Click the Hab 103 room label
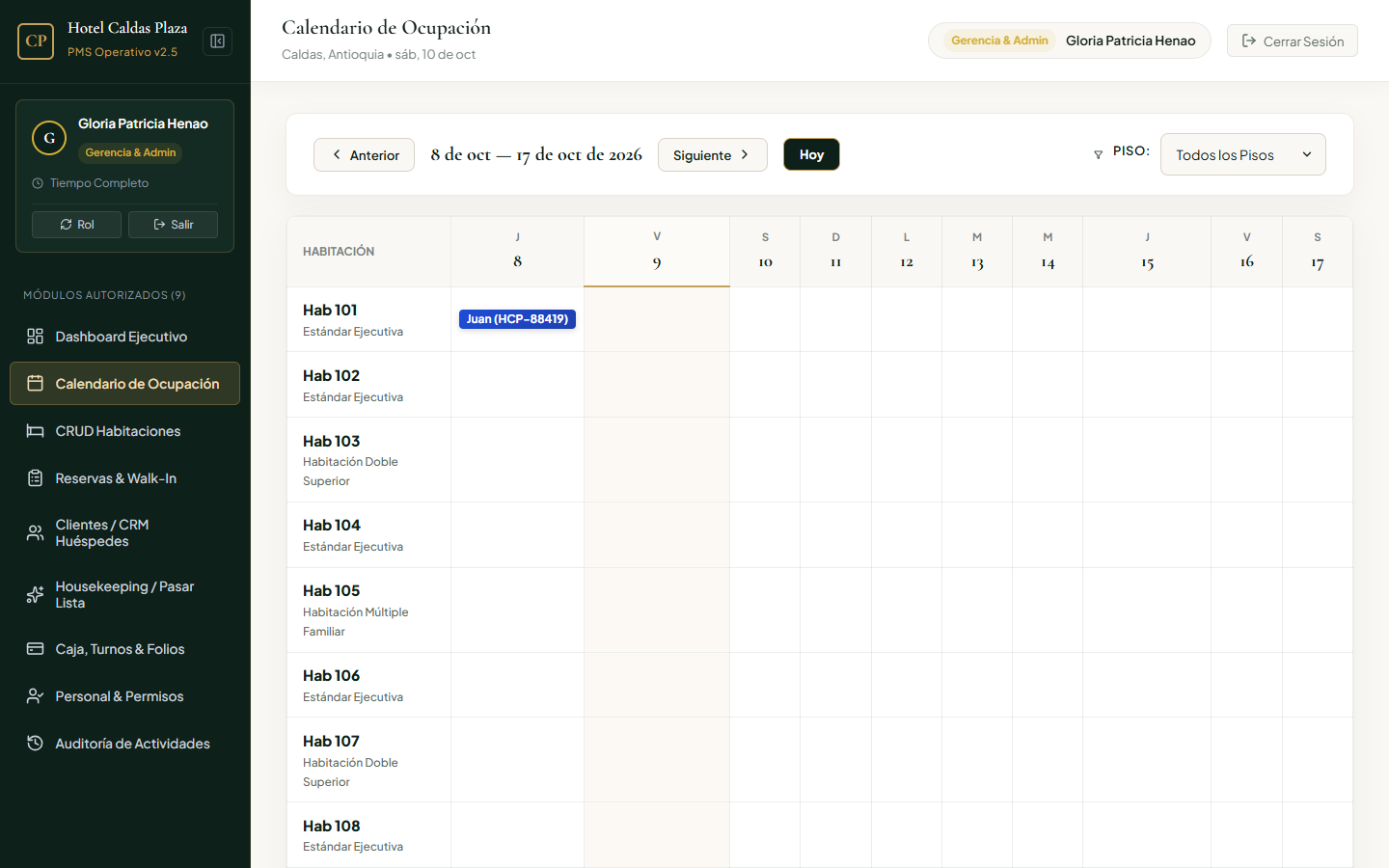This screenshot has height=868, width=1389. [331, 441]
